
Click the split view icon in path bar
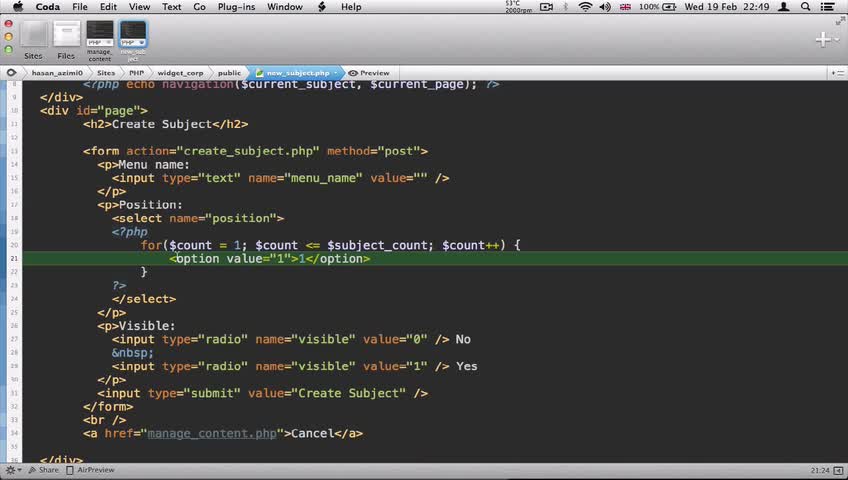click(838, 72)
